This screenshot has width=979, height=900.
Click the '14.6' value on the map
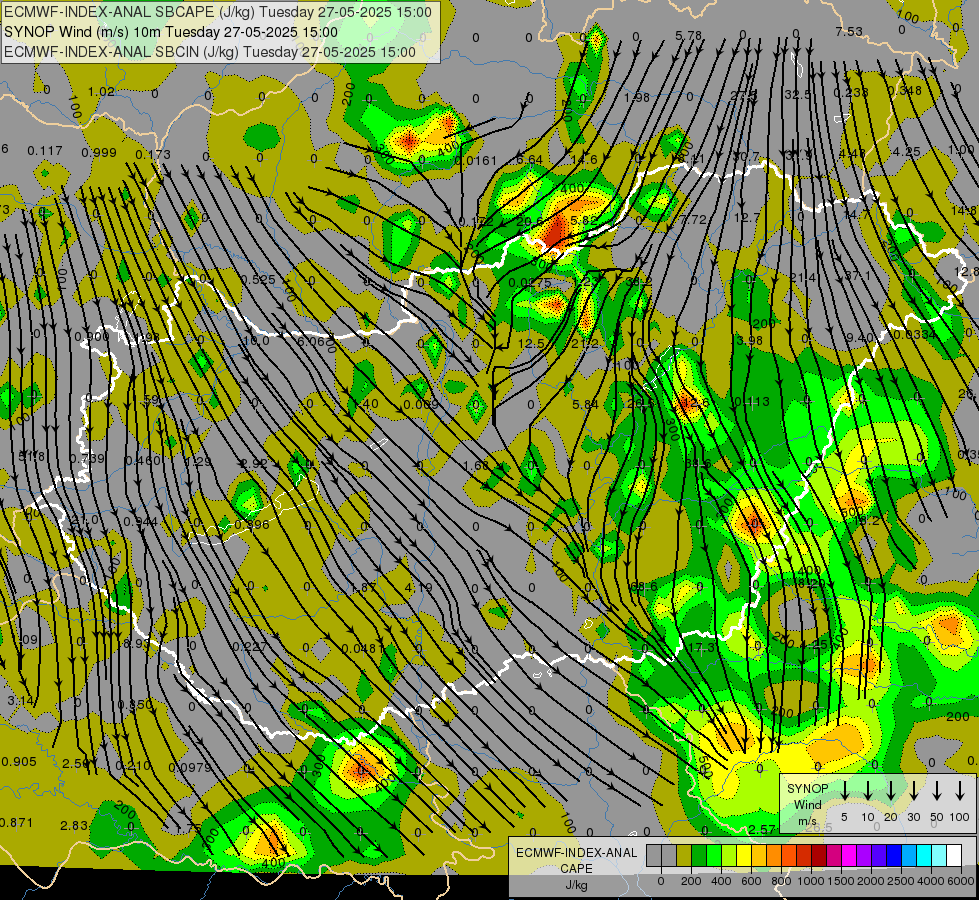(584, 160)
